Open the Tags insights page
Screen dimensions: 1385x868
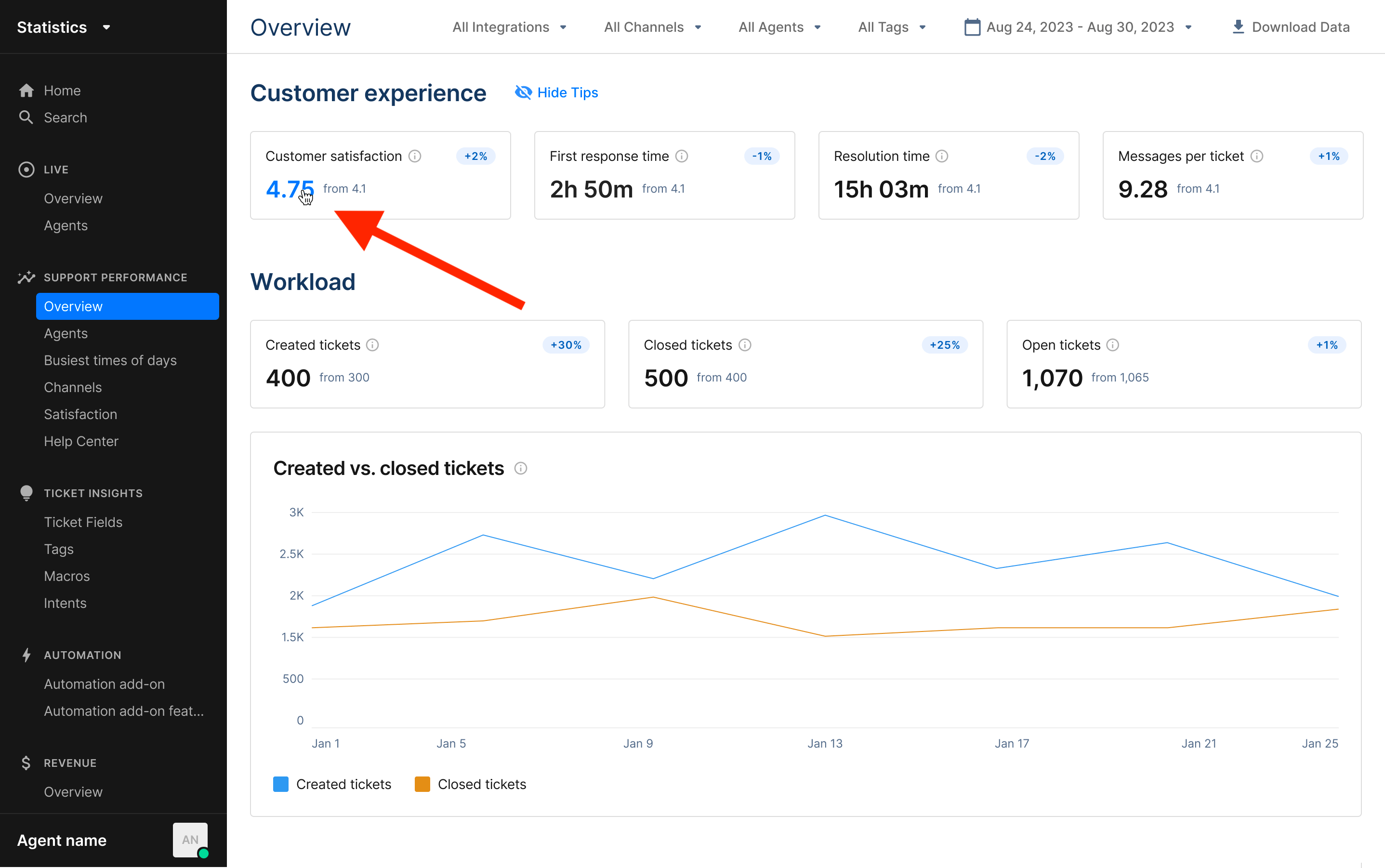click(59, 550)
